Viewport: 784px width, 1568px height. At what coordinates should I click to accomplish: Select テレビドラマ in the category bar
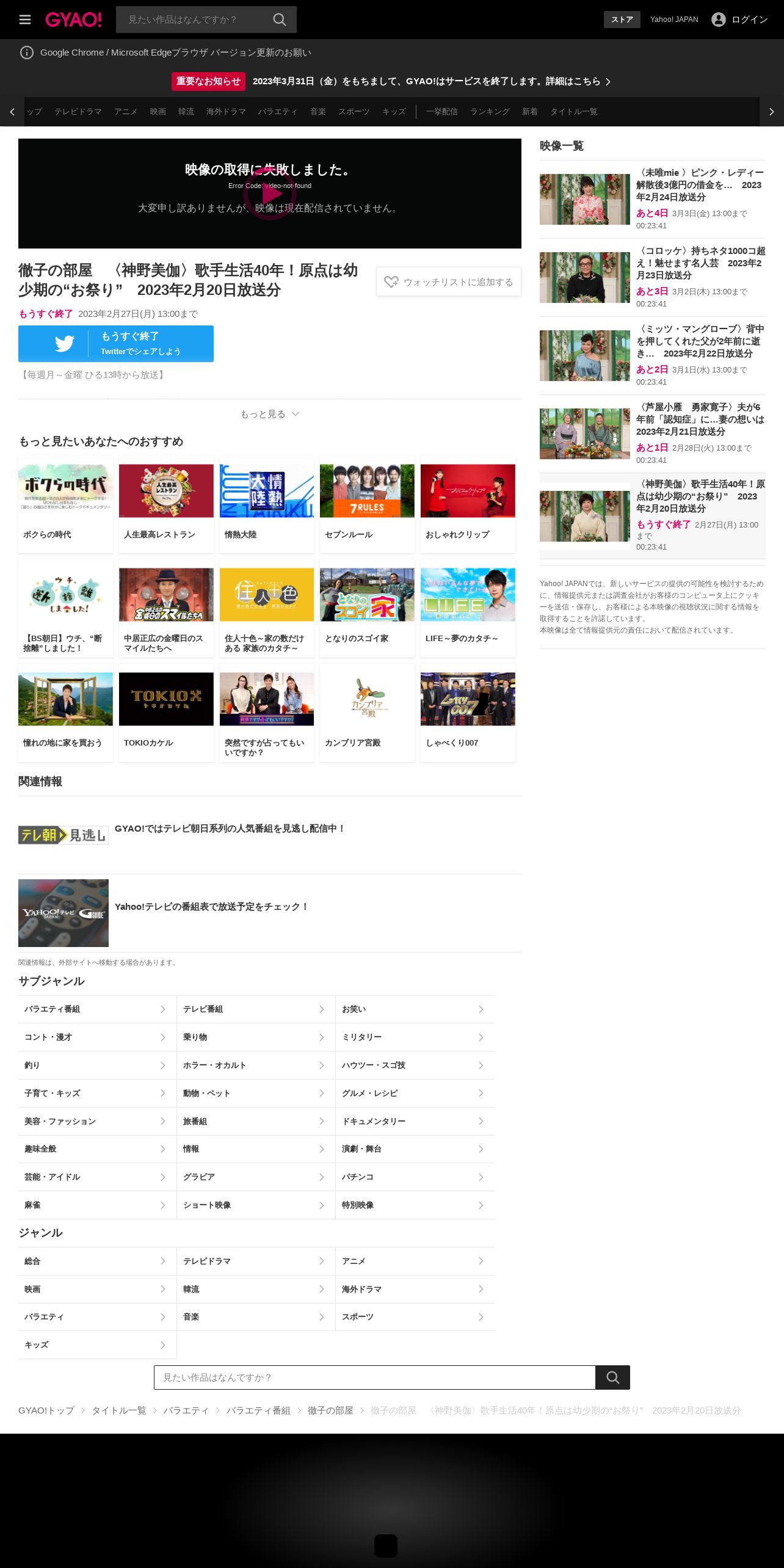point(78,112)
